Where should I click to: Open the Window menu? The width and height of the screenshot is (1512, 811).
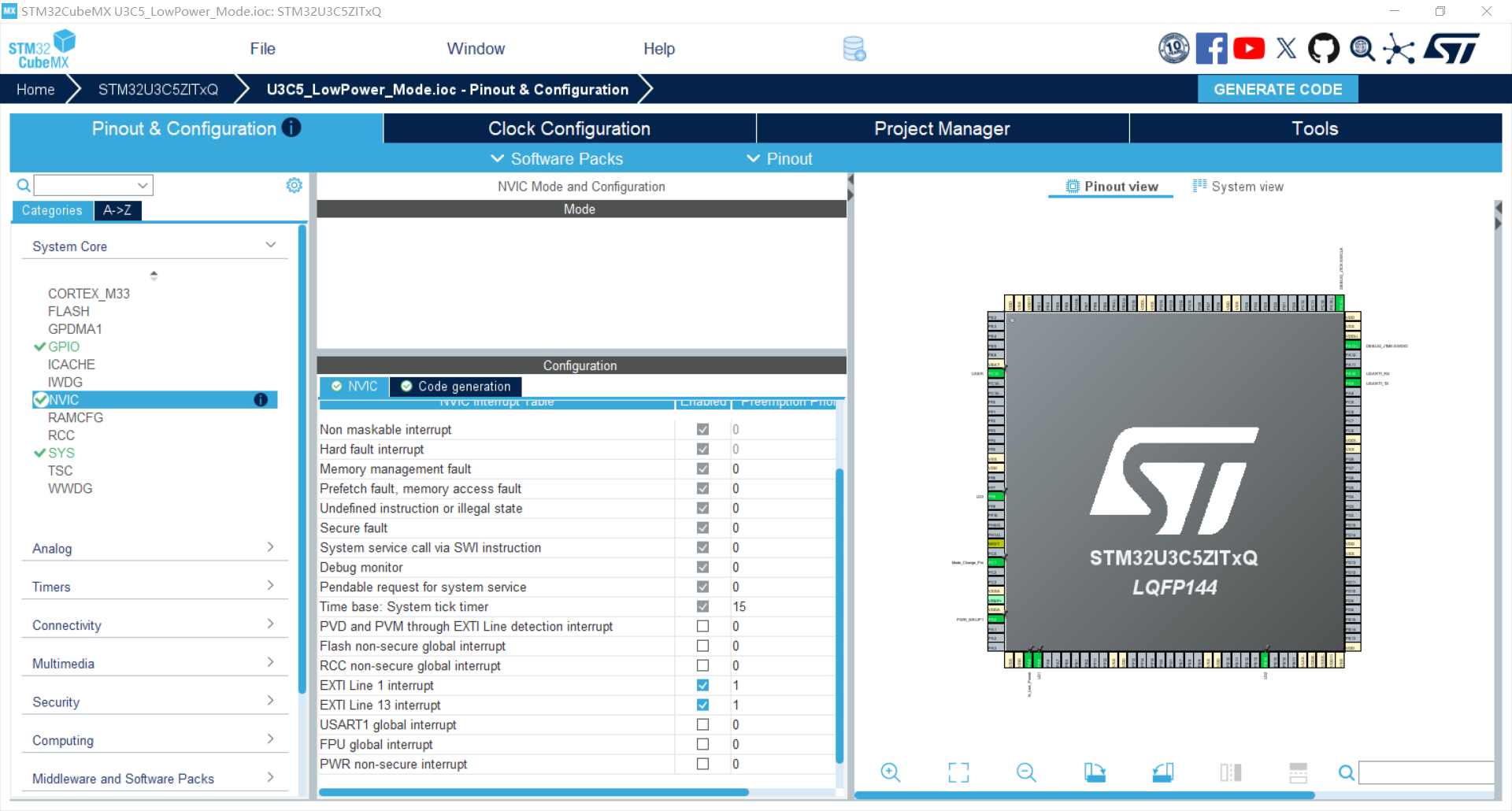pyautogui.click(x=476, y=49)
